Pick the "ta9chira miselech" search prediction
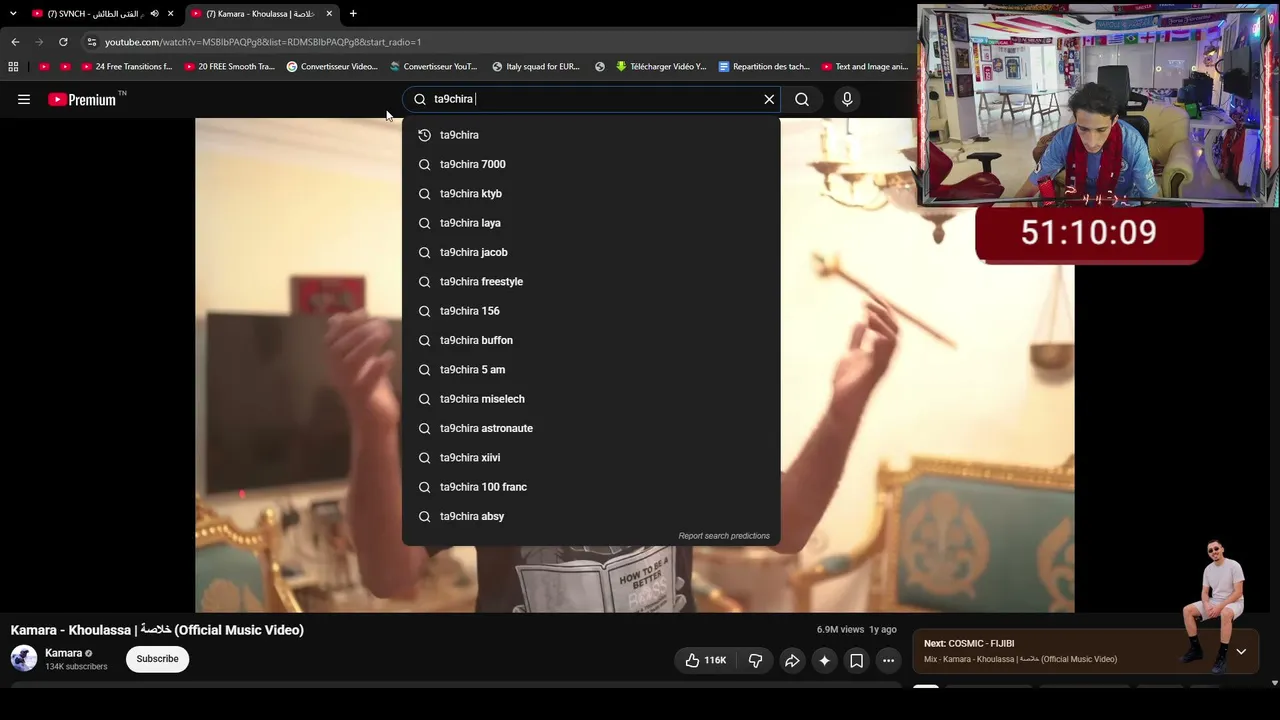The width and height of the screenshot is (1280, 720). [591, 399]
